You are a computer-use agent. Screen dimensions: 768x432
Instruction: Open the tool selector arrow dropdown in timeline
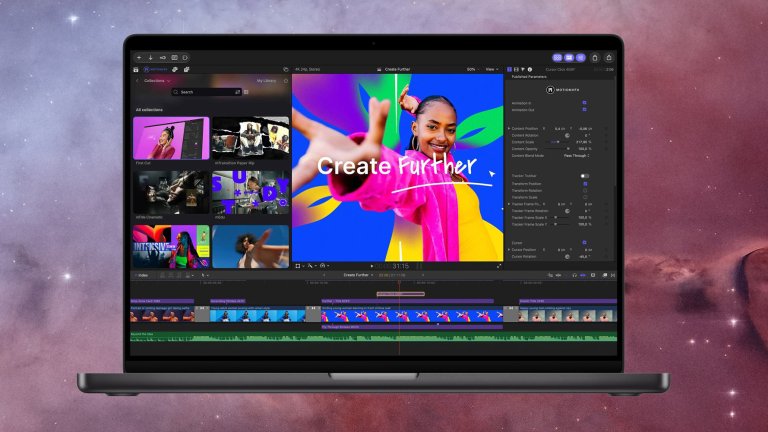point(204,275)
